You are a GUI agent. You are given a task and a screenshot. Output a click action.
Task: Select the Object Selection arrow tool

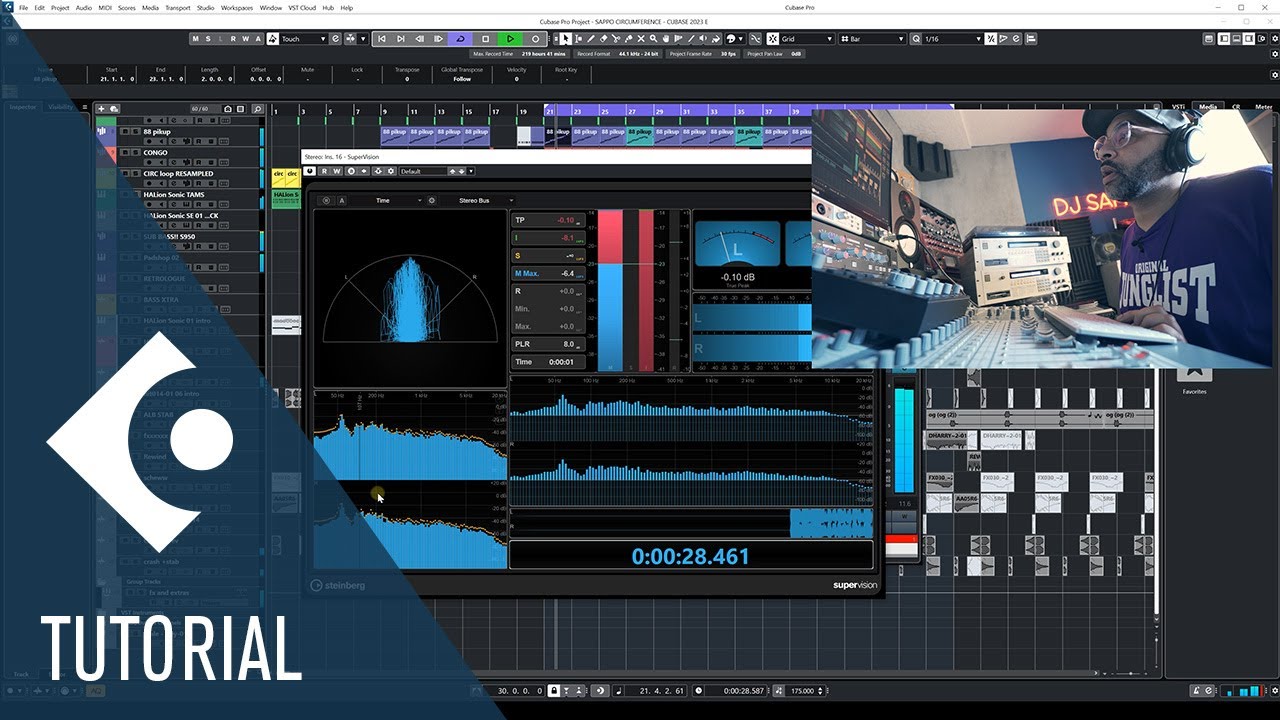(565, 39)
